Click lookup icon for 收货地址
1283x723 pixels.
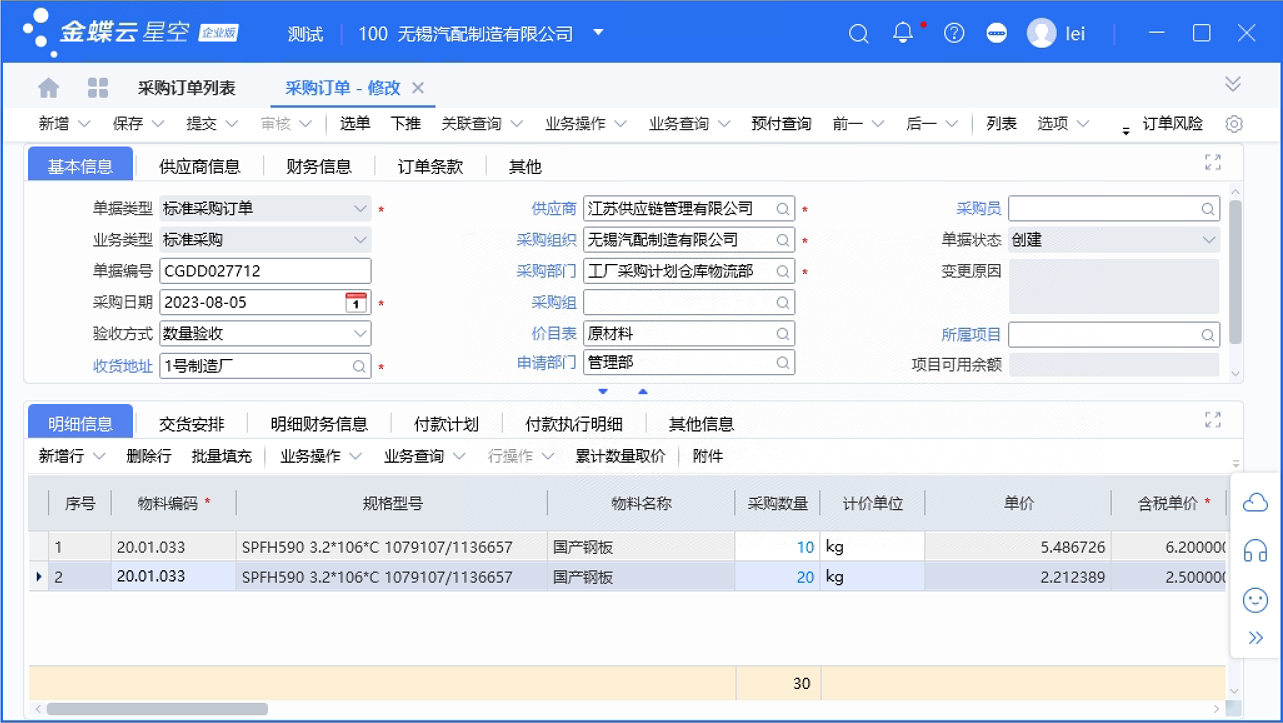359,366
